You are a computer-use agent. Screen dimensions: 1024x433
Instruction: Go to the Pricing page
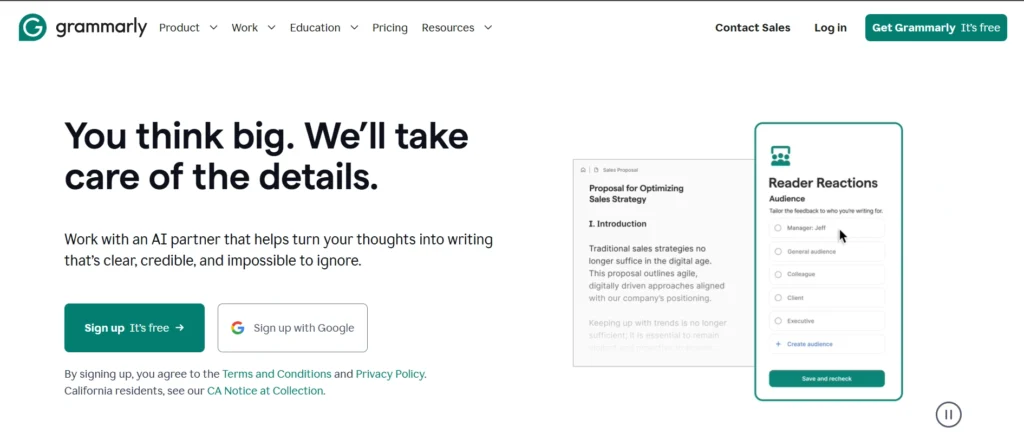point(390,28)
